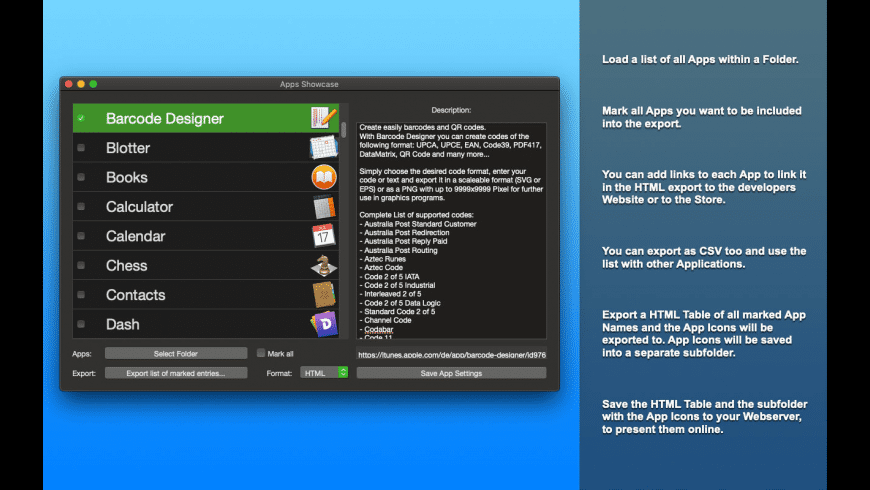The image size is (870, 490).
Task: Close the Apps Showcase window
Action: (69, 84)
